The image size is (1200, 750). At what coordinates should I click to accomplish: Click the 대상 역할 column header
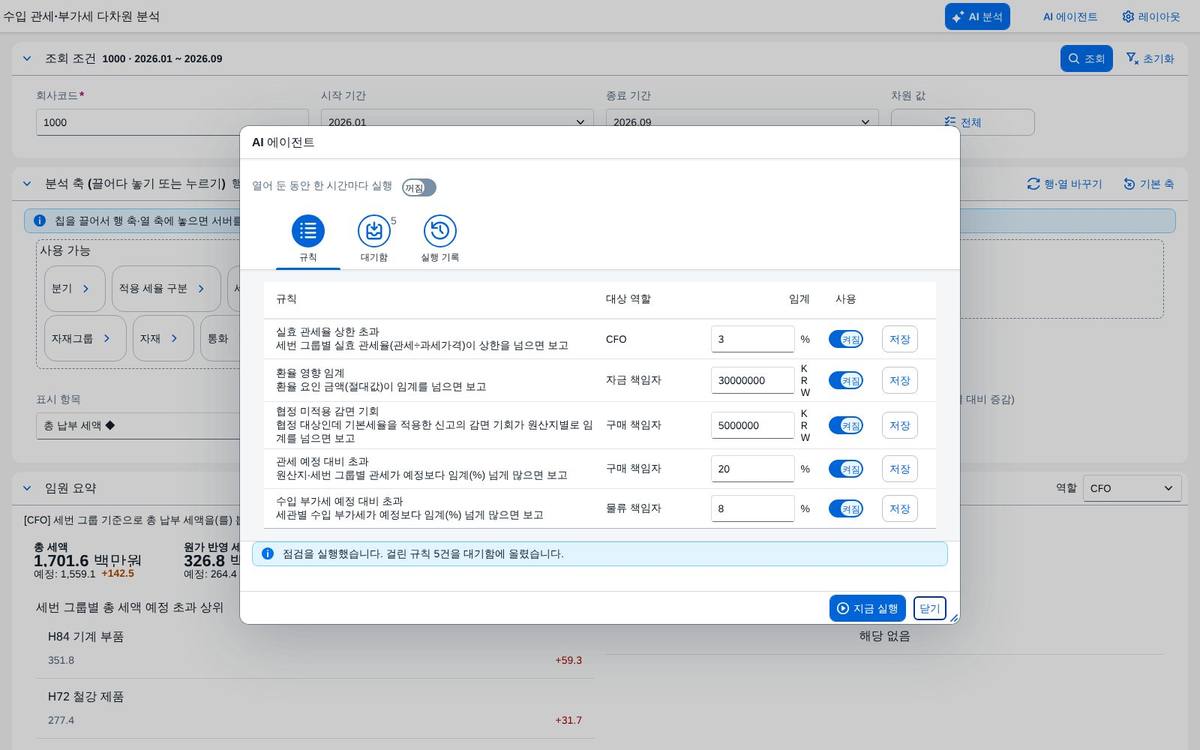[x=628, y=299]
